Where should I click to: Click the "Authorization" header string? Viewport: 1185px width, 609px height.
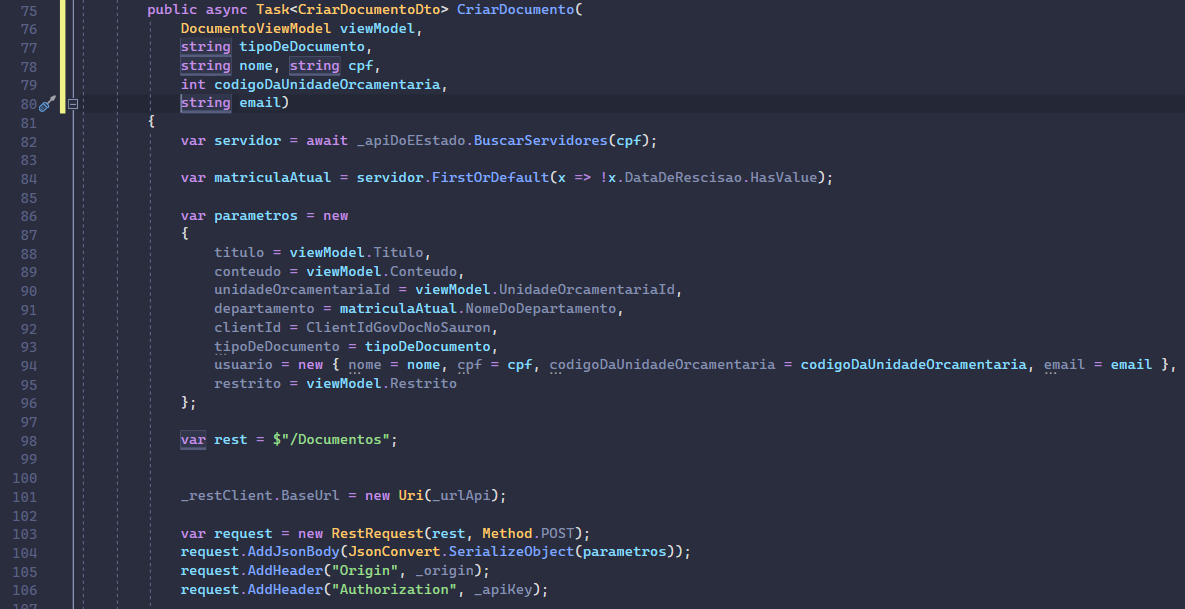pos(390,589)
